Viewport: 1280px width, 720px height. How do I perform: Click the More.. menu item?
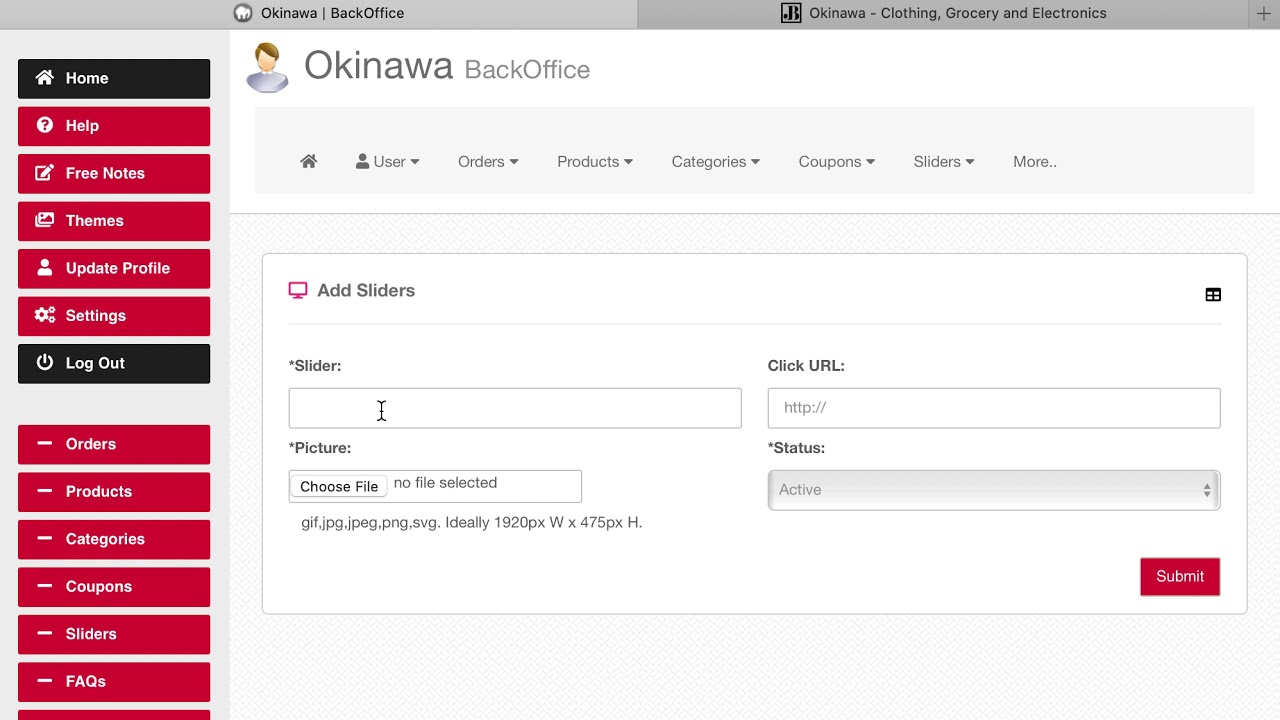(x=1035, y=162)
